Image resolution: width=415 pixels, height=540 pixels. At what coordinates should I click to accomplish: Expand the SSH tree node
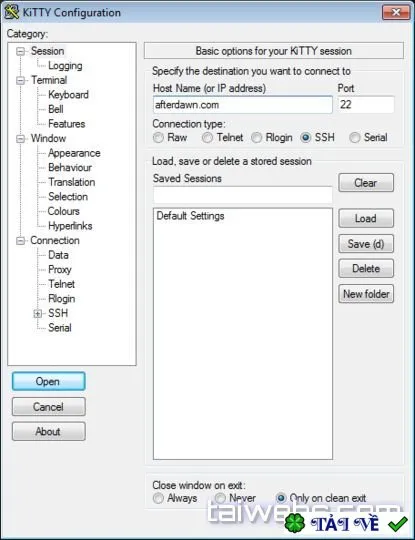(x=38, y=313)
